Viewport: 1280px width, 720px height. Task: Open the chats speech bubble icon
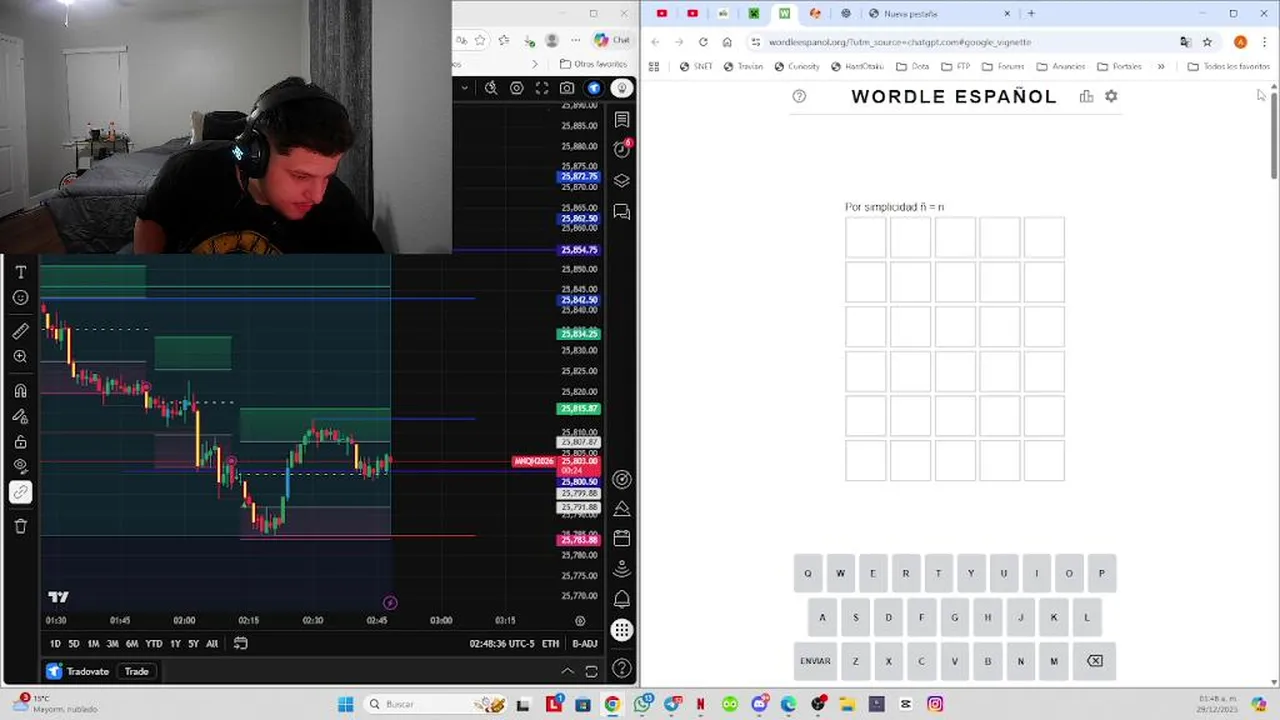point(622,212)
